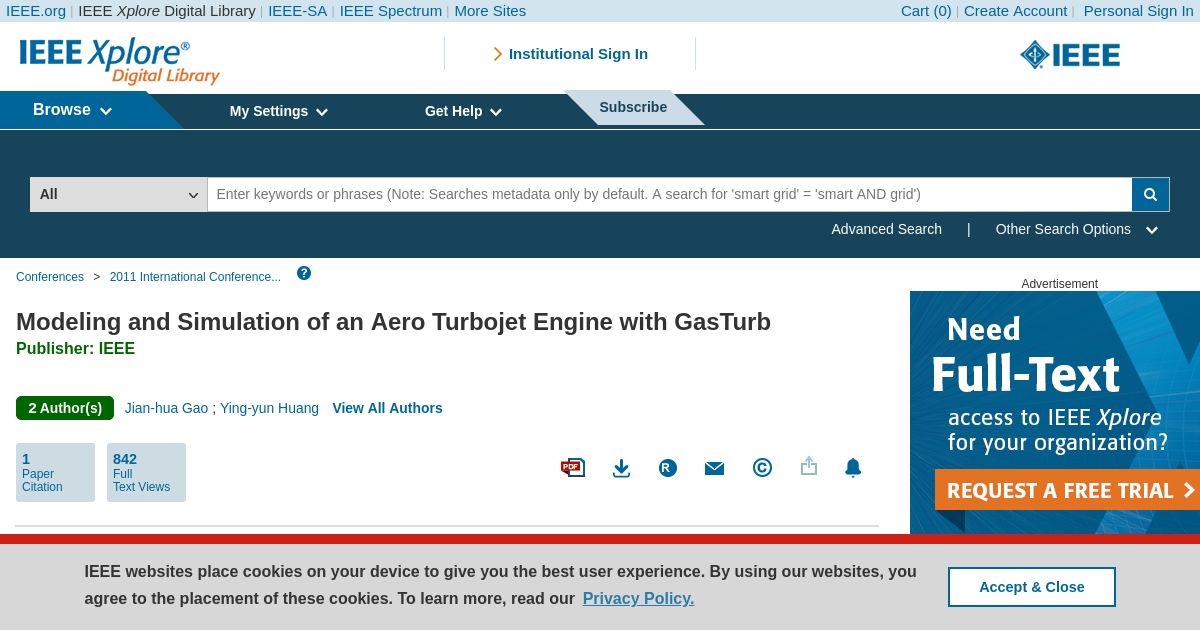
Task: Open Advanced Search
Action: tap(886, 229)
